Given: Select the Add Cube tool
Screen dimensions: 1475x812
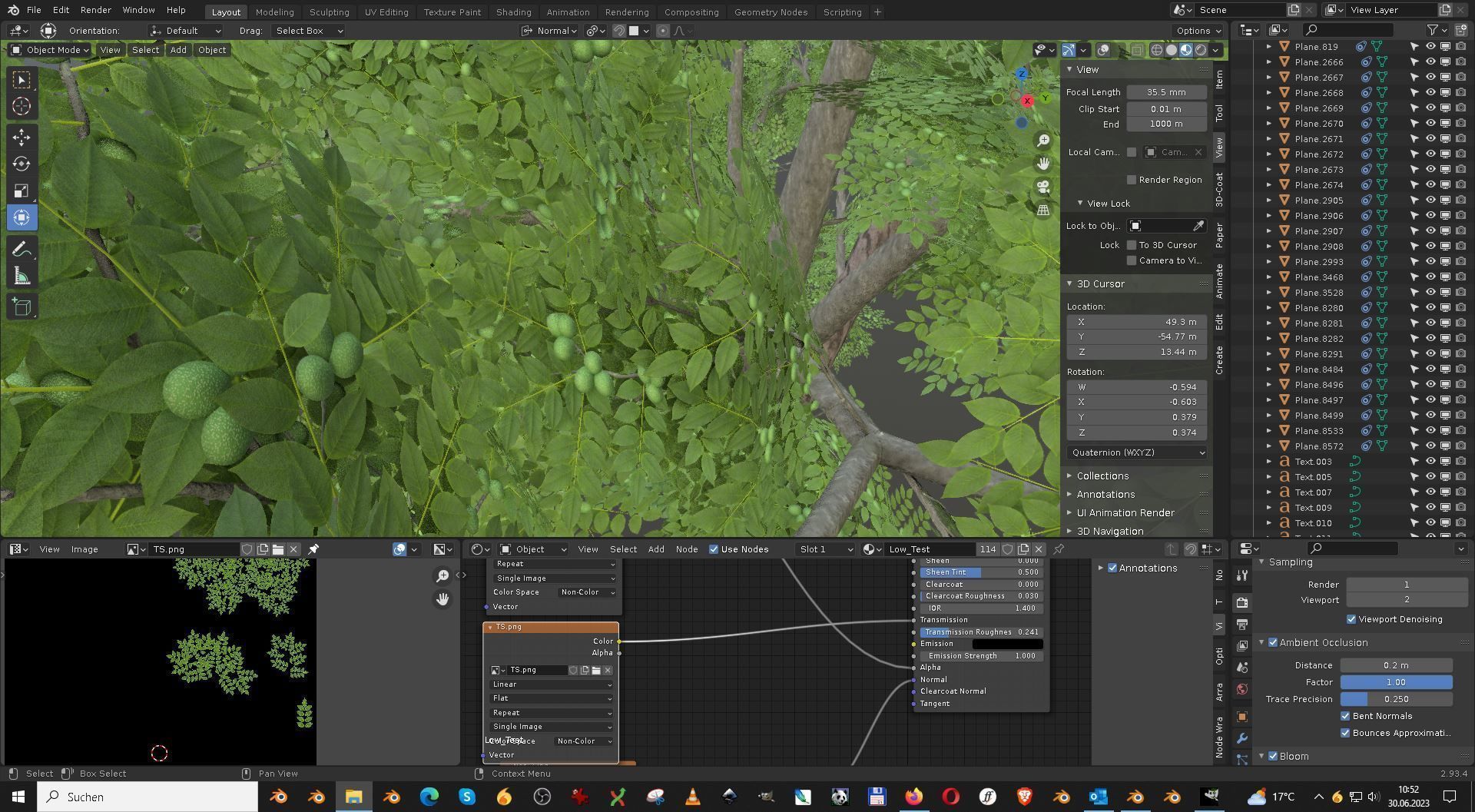Looking at the screenshot, I should coord(22,307).
